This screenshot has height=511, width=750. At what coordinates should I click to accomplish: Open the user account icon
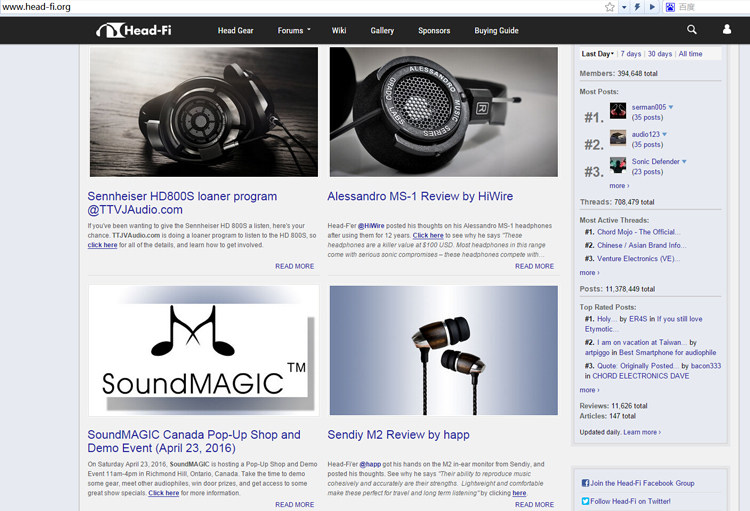coord(727,29)
